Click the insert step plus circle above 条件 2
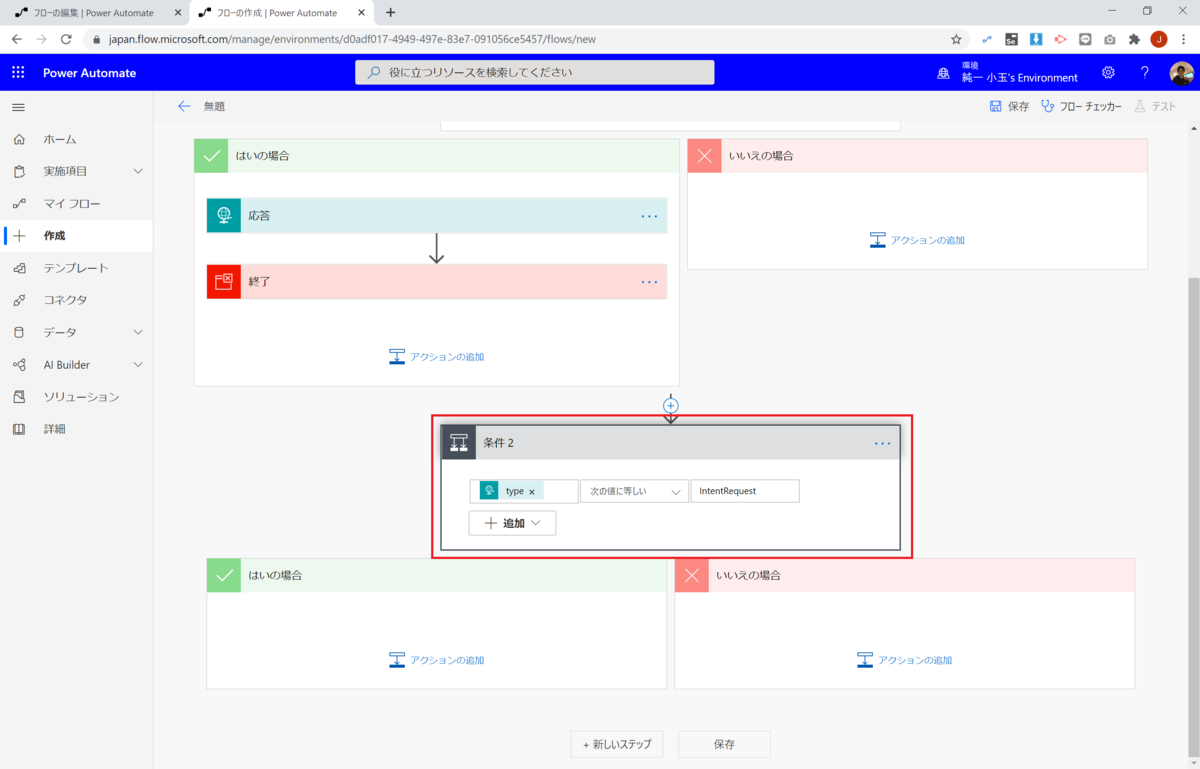The width and height of the screenshot is (1200, 769). coord(671,405)
